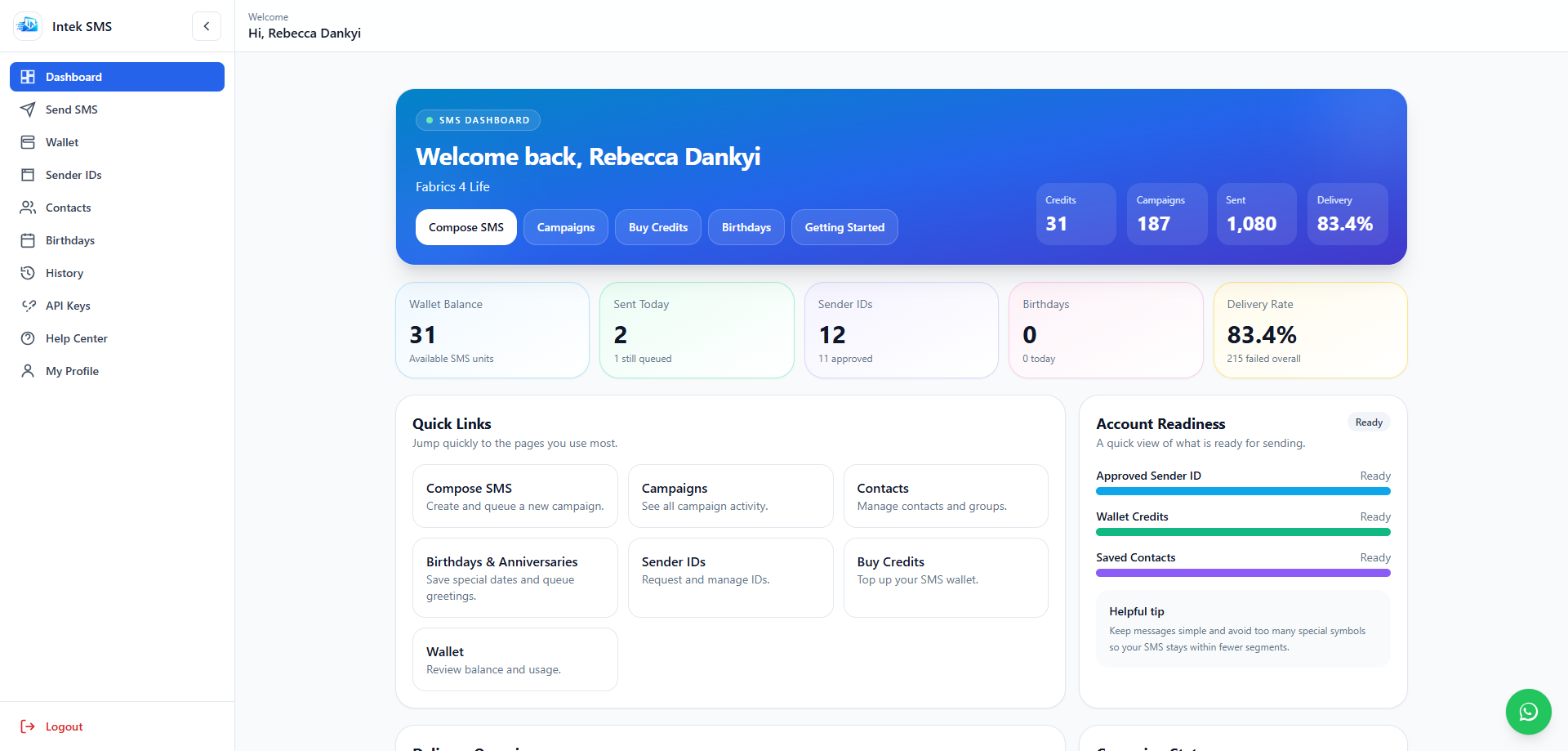This screenshot has height=751, width=1568.
Task: Collapse the sidebar with the chevron button
Action: (x=207, y=26)
